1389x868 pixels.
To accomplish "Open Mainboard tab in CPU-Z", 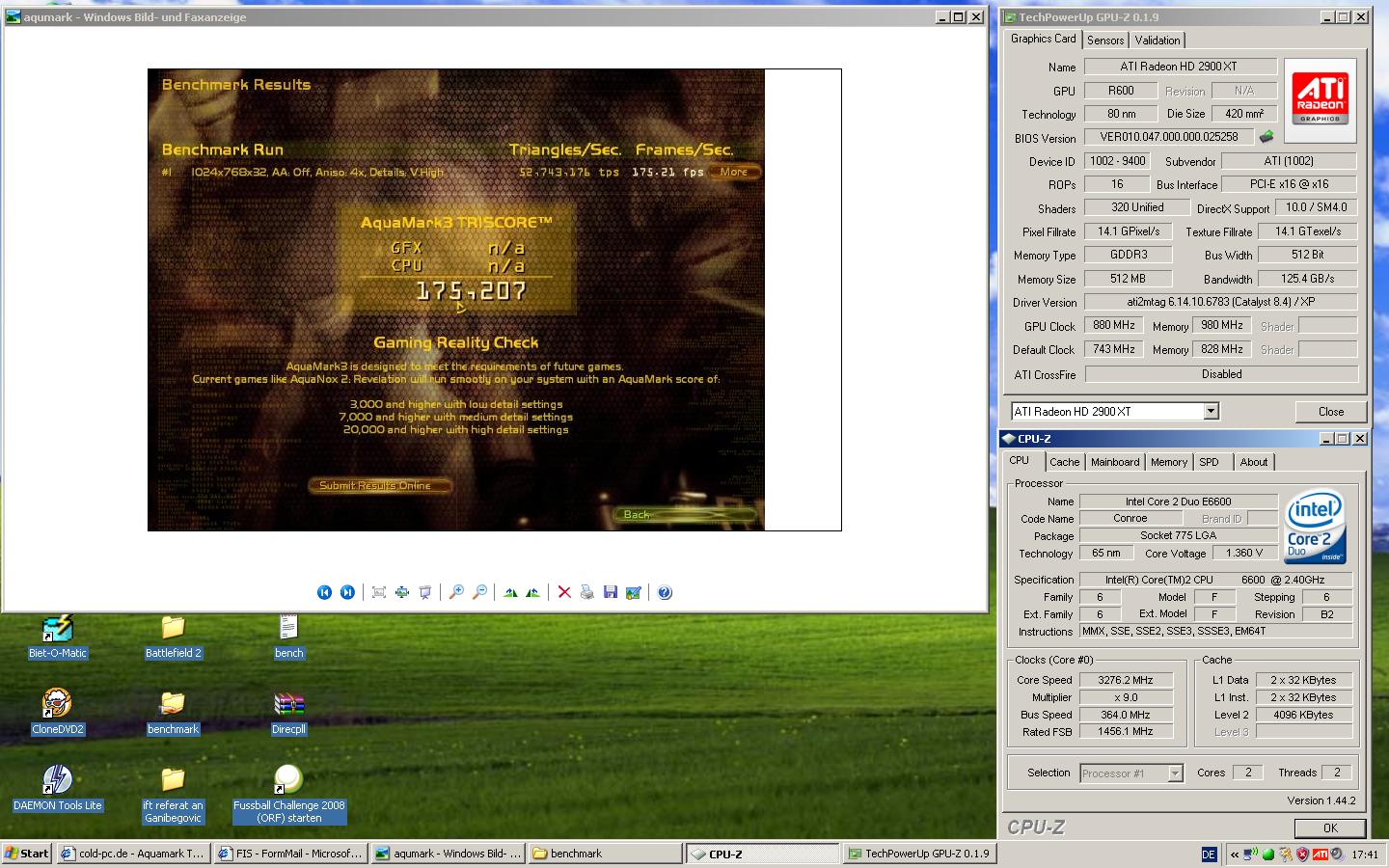I will point(1115,462).
